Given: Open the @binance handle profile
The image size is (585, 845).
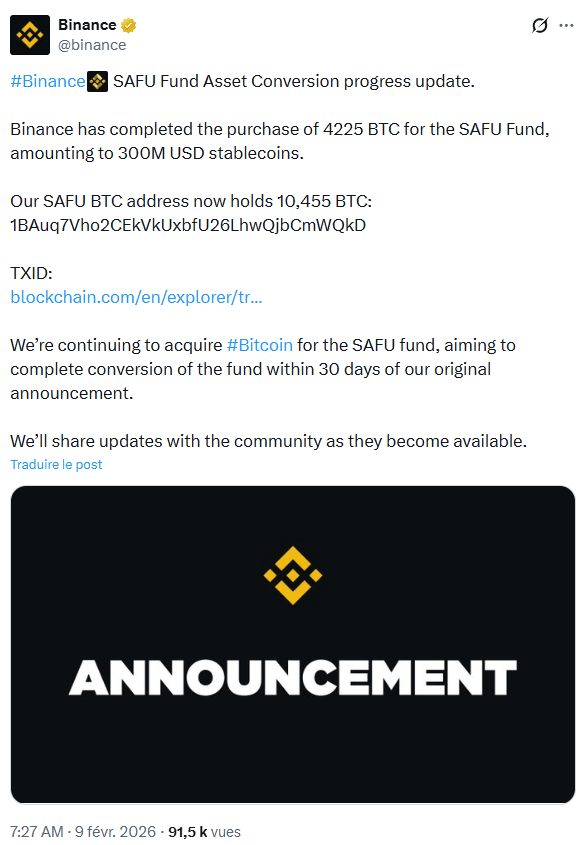Looking at the screenshot, I should point(91,44).
